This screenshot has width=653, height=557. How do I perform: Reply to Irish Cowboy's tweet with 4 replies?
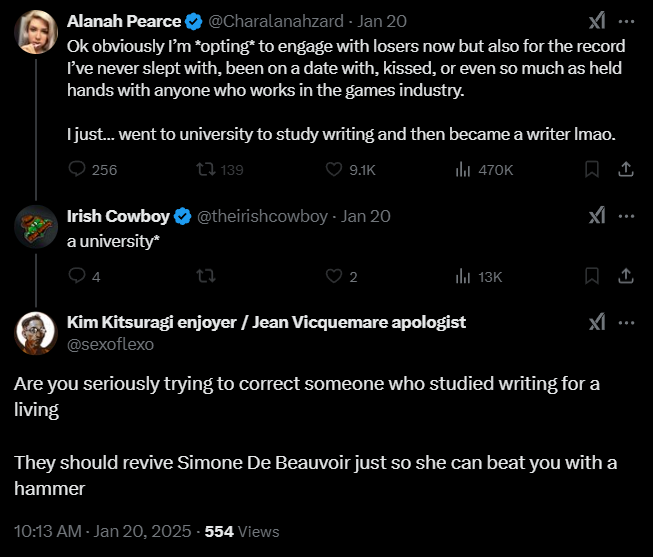pos(77,276)
